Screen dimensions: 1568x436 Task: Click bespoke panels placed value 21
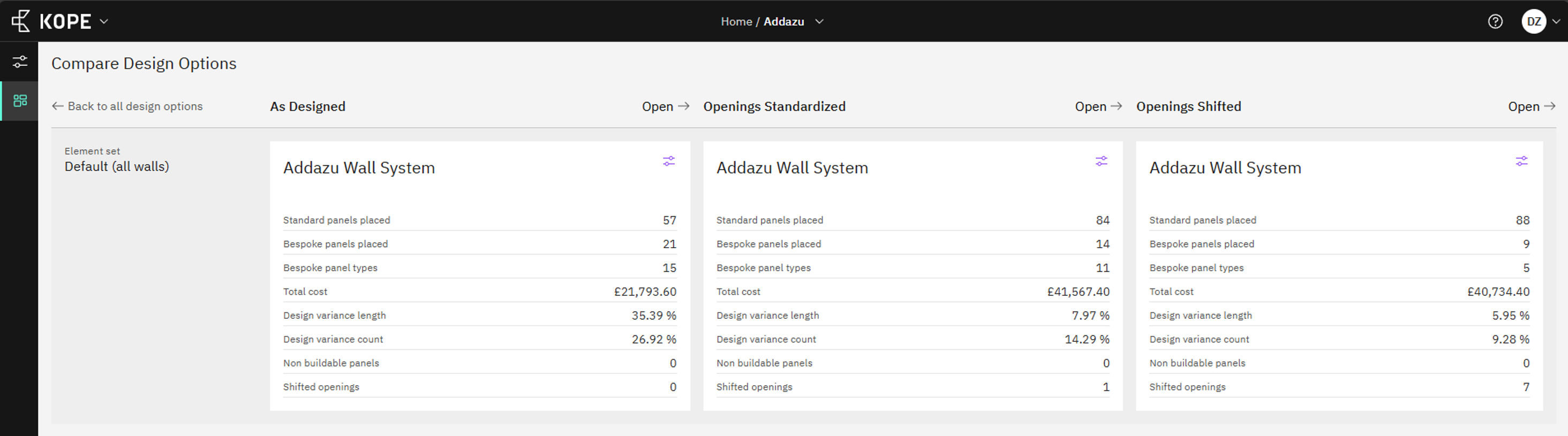[x=669, y=244]
